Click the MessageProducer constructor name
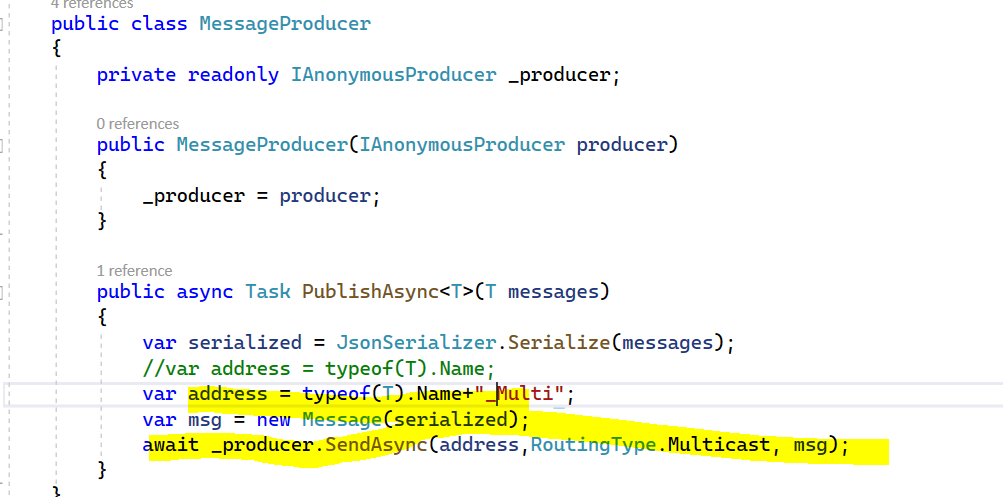This screenshot has height=497, width=1003. 262,145
